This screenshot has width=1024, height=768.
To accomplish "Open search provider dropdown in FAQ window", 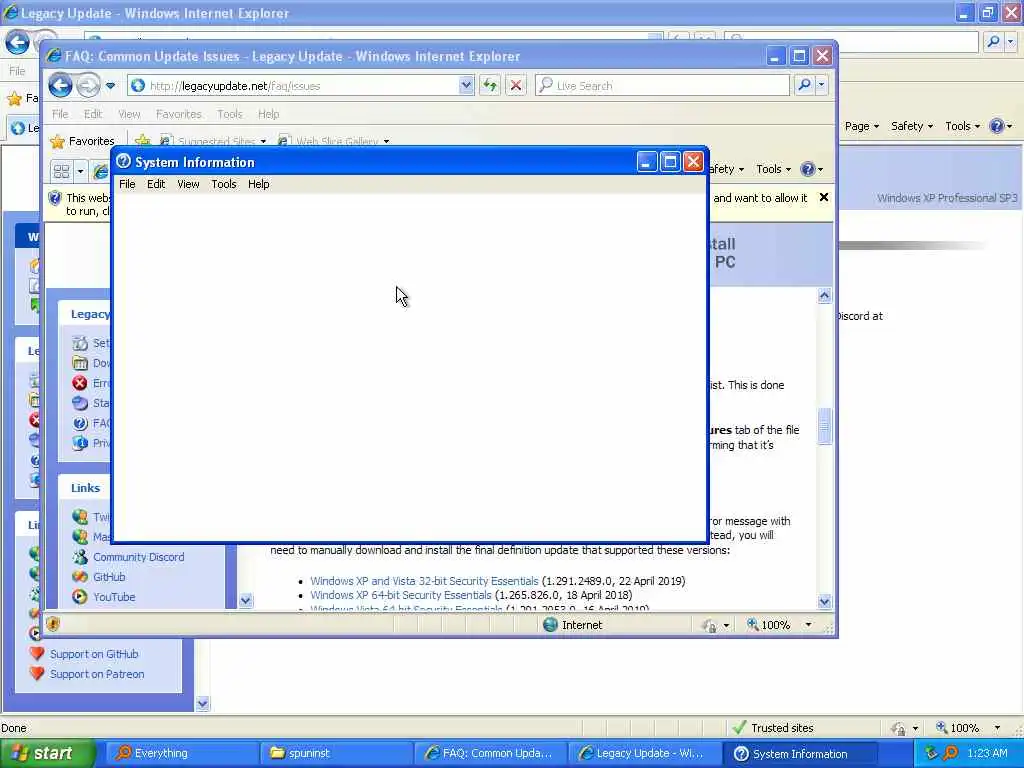I will point(821,85).
